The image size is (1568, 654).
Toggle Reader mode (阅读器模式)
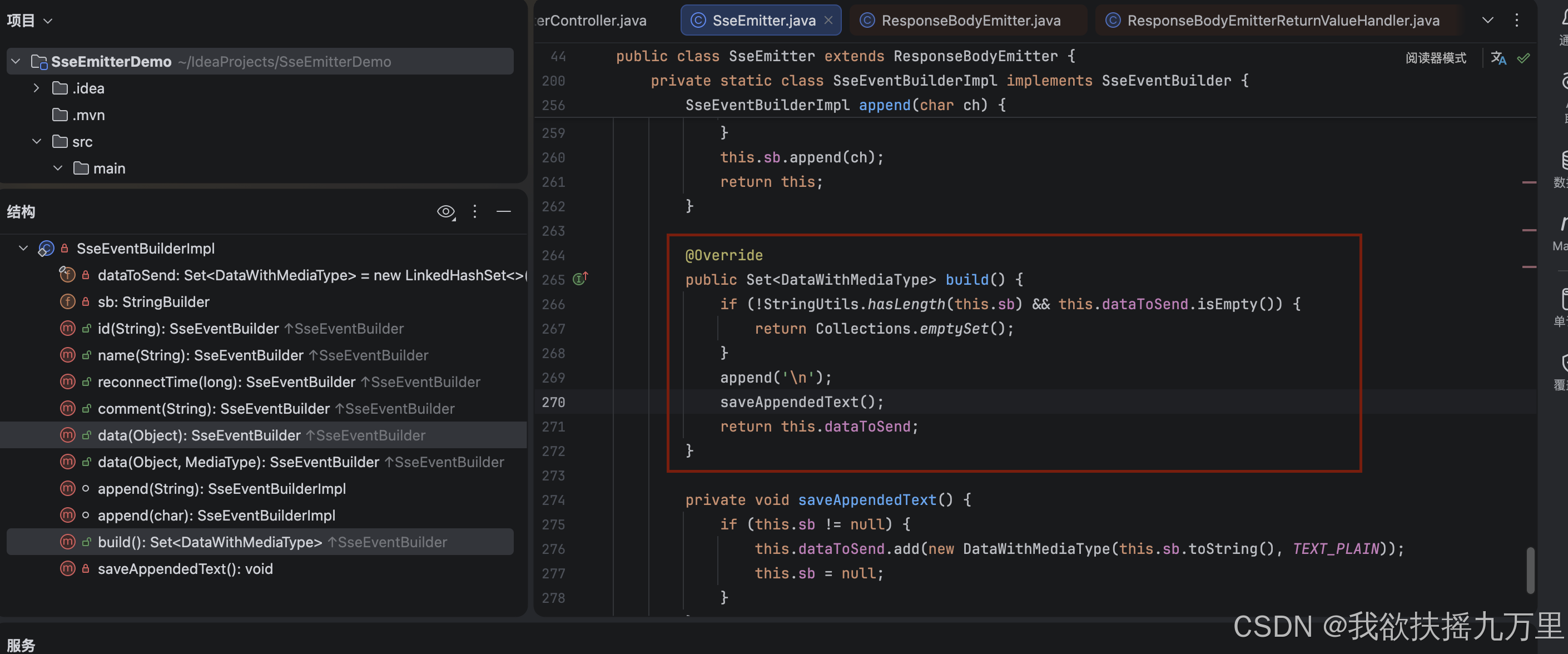(1435, 58)
